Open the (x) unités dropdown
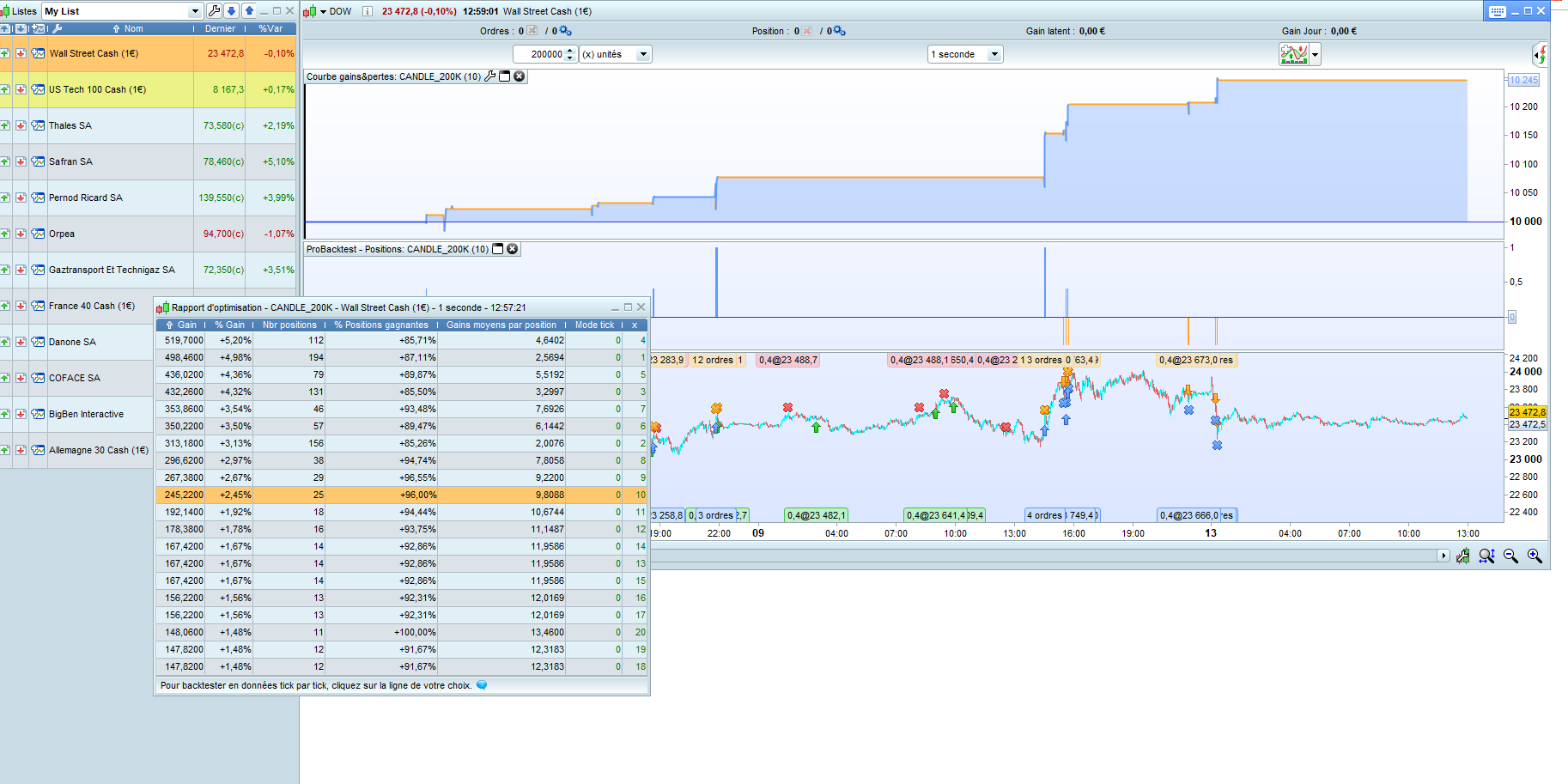This screenshot has height=784, width=1568. click(642, 54)
